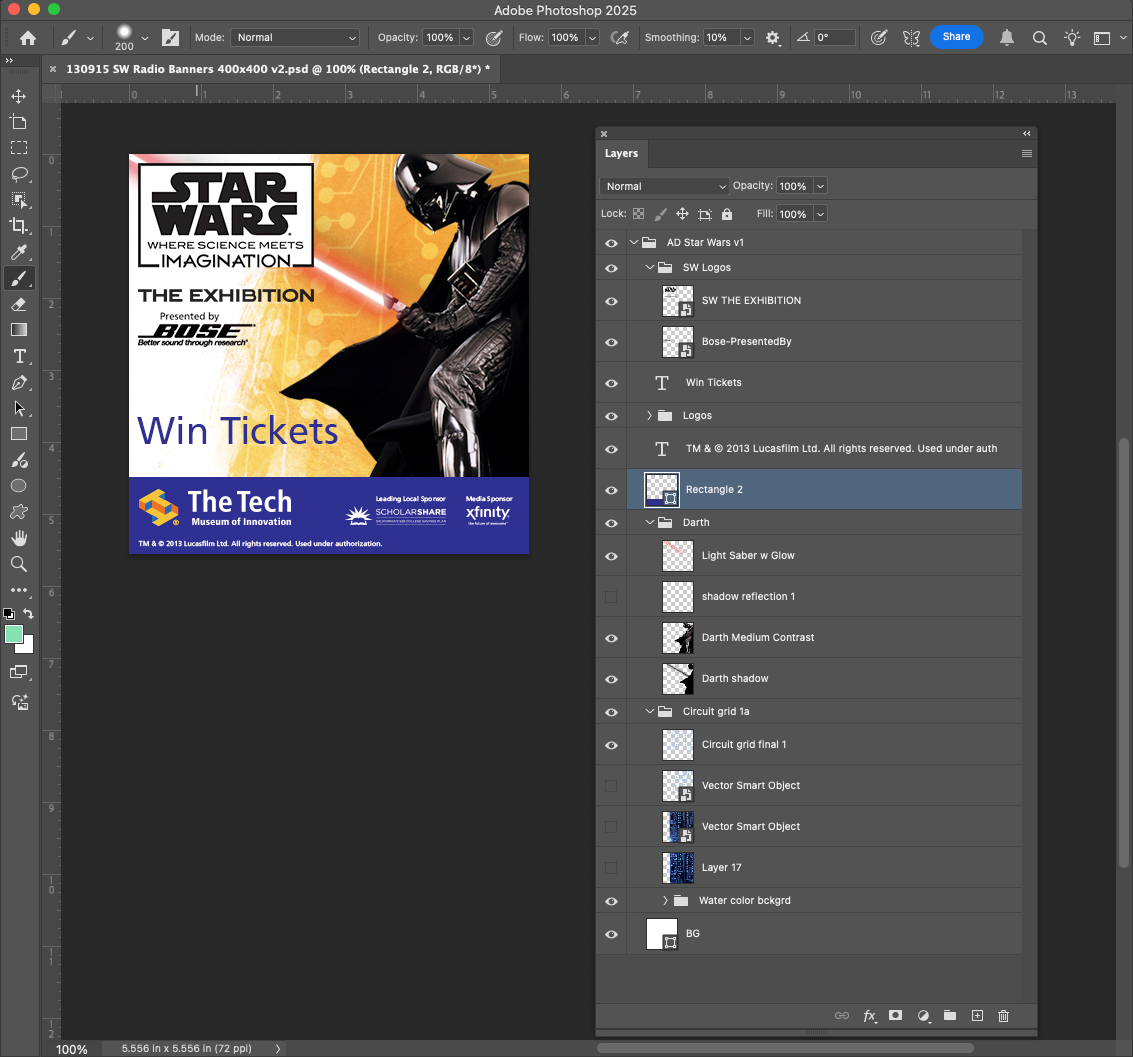Hide the Bose-PresentedBy layer
1133x1057 pixels.
pyautogui.click(x=611, y=342)
